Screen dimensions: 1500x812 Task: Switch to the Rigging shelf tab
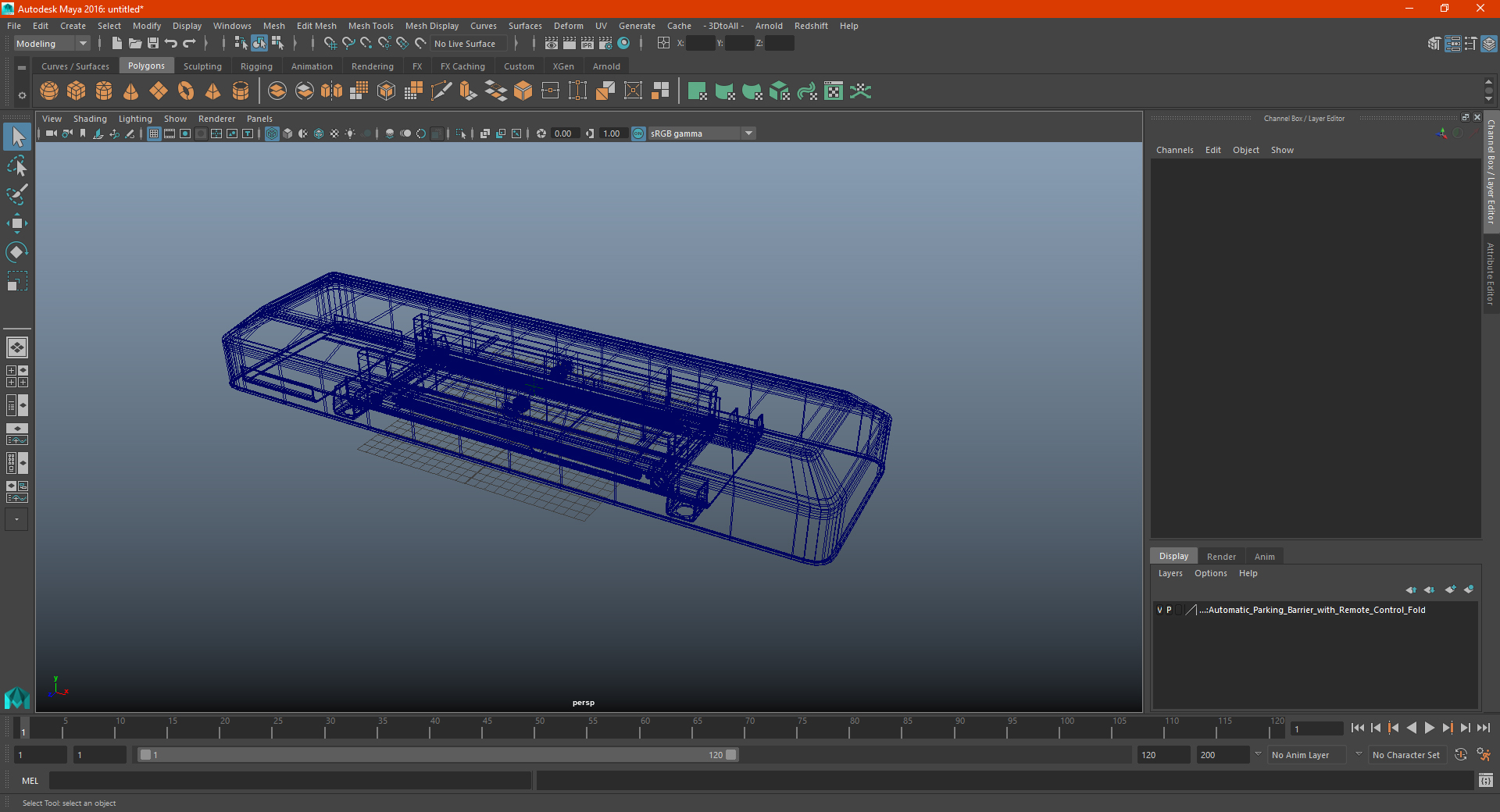(x=256, y=66)
